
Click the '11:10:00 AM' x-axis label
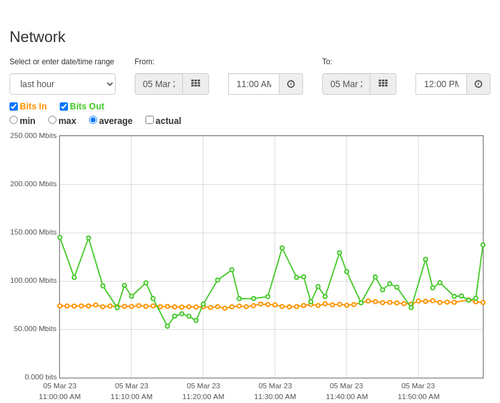[x=131, y=397]
